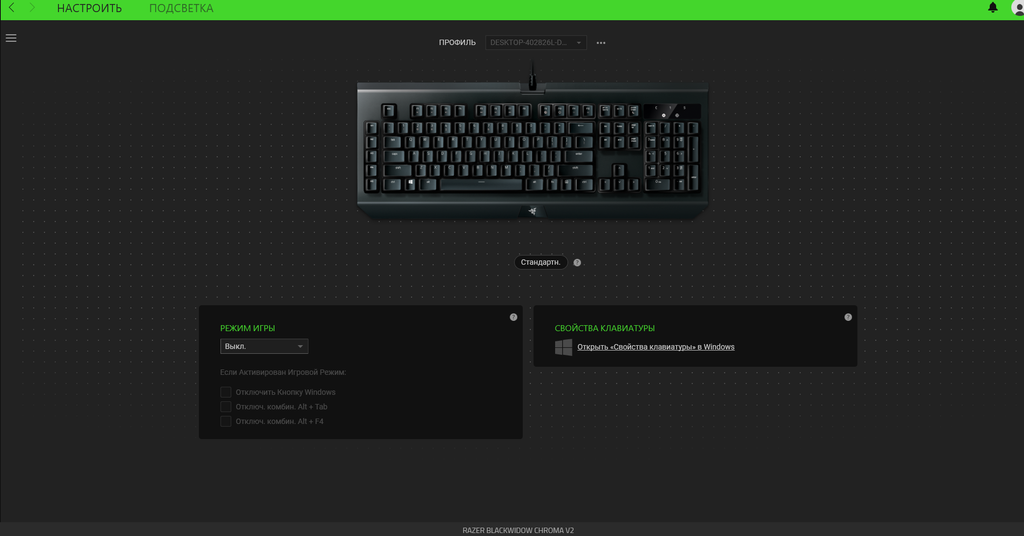Switch to the Настроить tab
The image size is (1024, 536).
coord(89,8)
